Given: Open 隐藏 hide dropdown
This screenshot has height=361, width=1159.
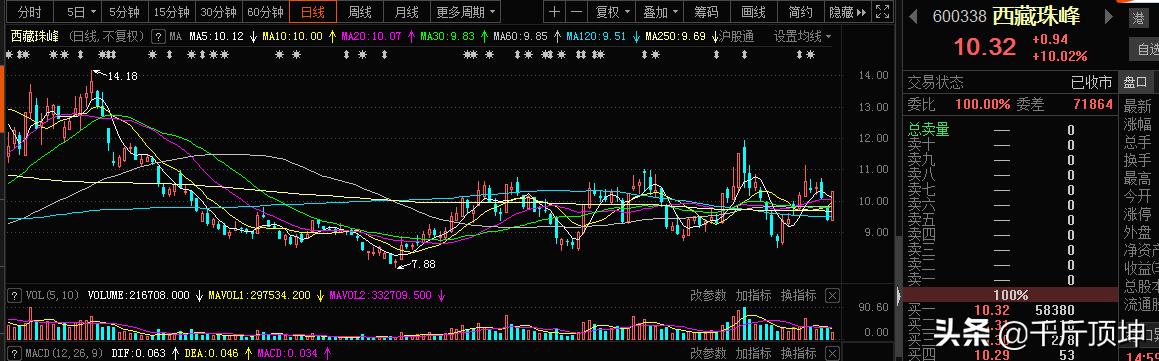Looking at the screenshot, I should tap(848, 12).
